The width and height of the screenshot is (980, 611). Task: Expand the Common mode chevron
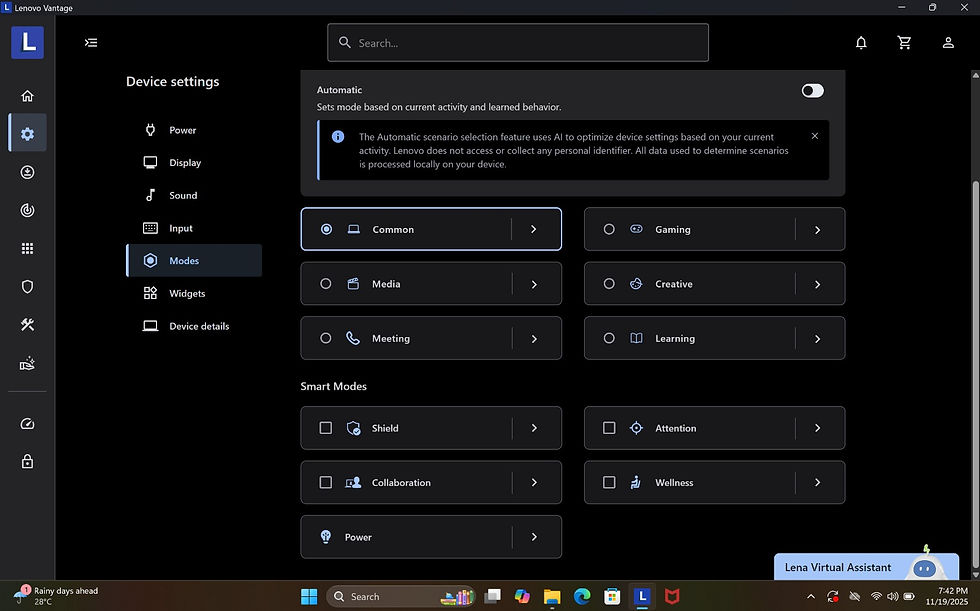pos(534,229)
